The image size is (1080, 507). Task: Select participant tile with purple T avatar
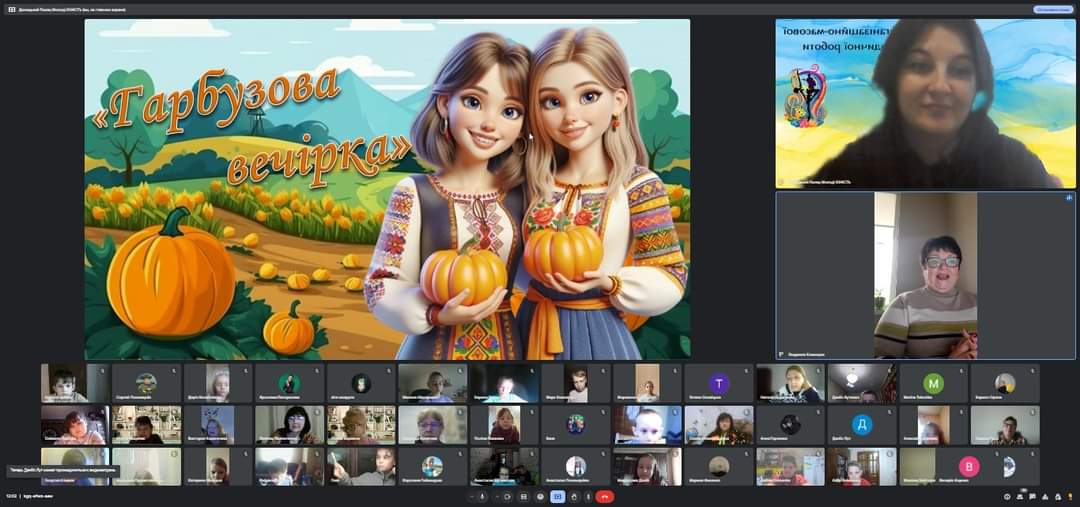click(719, 384)
